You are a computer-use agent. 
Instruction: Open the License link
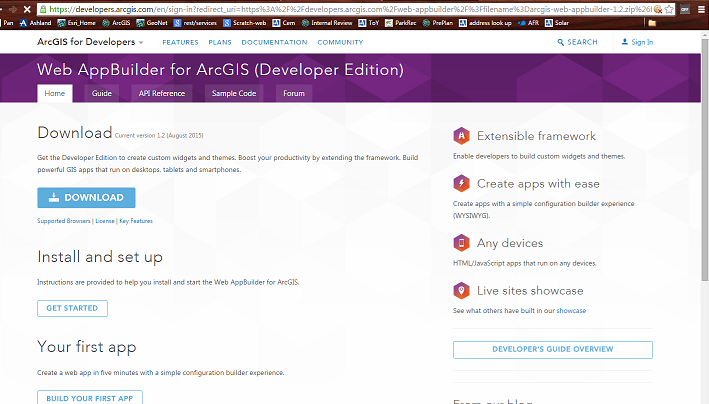[105, 221]
